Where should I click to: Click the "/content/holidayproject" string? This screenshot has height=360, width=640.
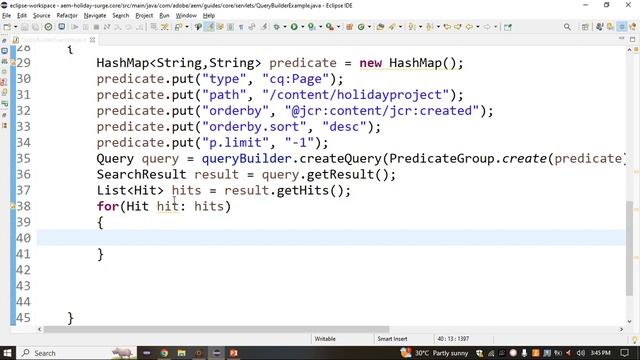[356, 95]
